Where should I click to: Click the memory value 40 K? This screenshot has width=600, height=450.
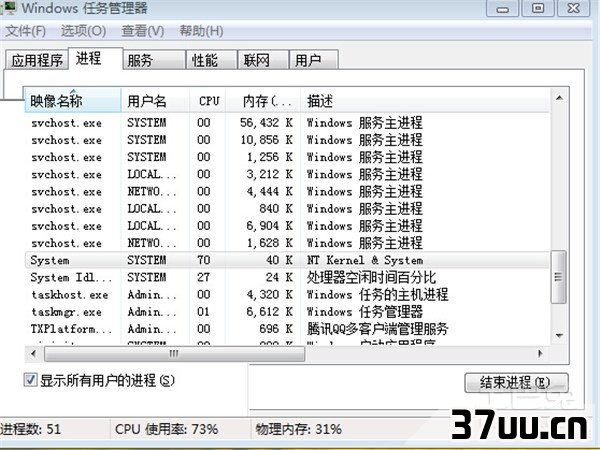[279, 260]
